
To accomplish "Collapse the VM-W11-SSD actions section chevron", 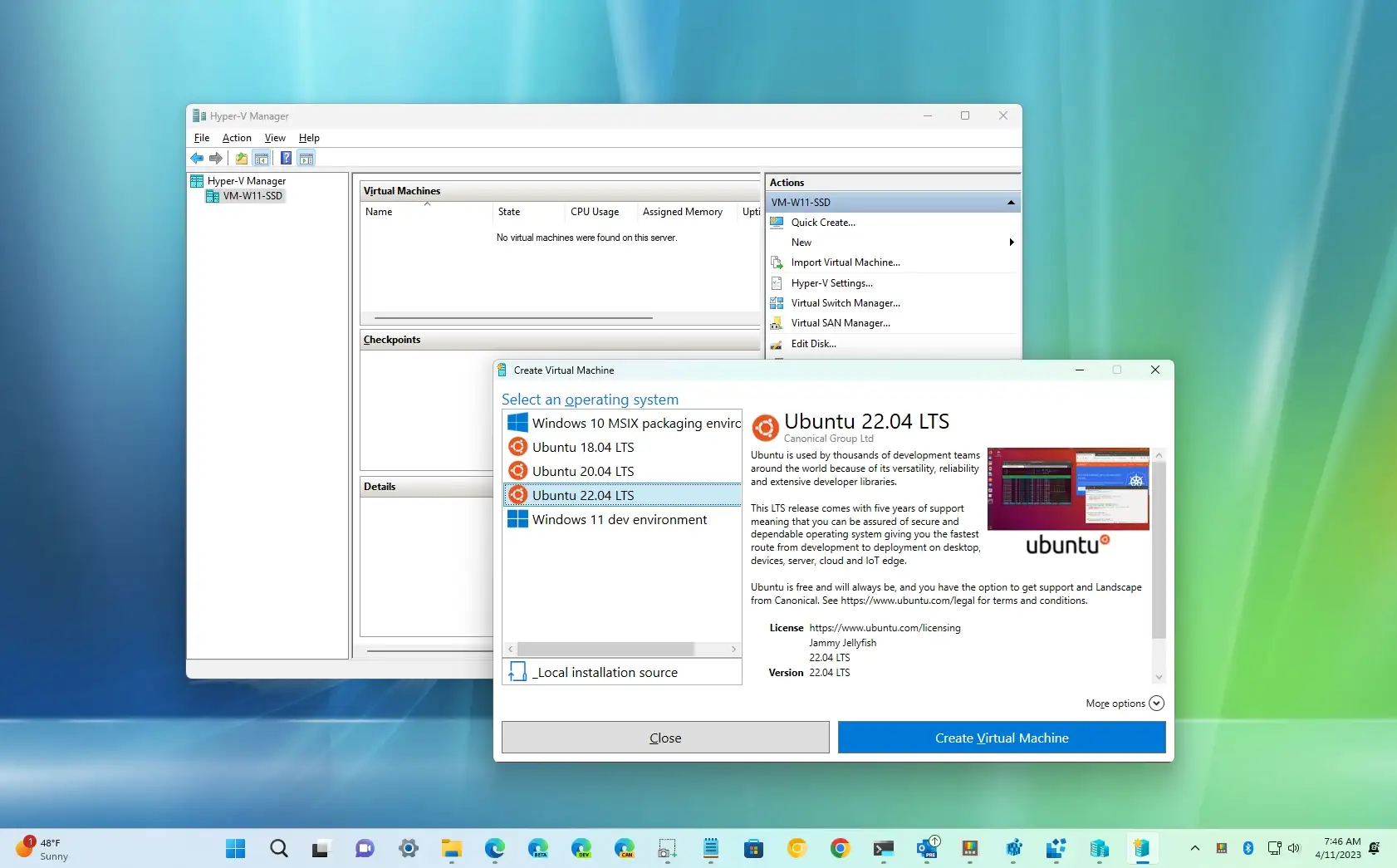I will point(1010,202).
